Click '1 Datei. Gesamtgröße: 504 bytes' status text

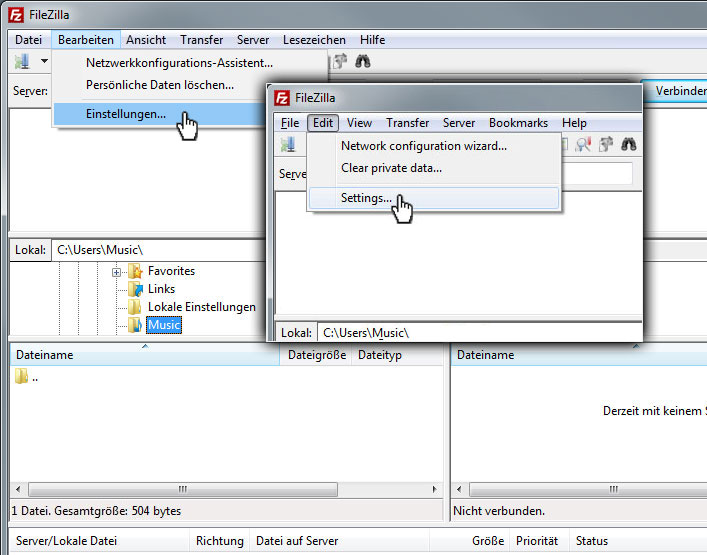[96, 511]
